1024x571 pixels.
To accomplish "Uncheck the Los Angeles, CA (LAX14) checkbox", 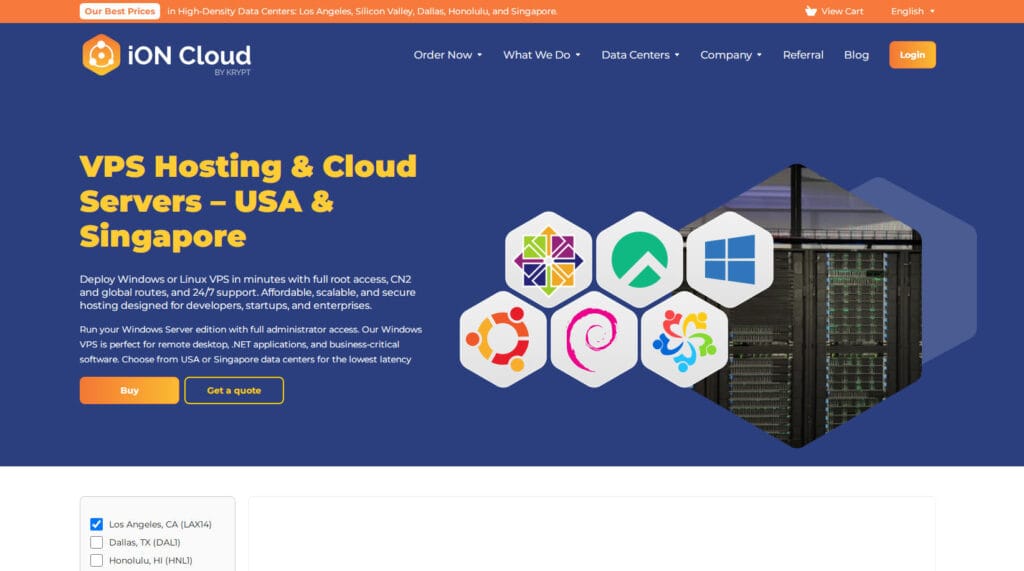I will 97,524.
